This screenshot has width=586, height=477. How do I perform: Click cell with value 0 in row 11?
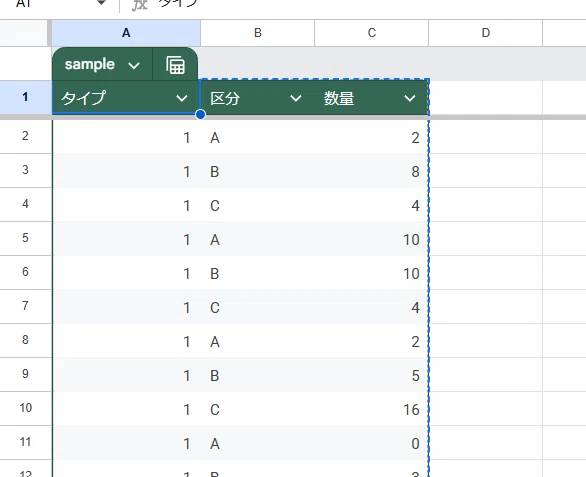click(x=371, y=443)
